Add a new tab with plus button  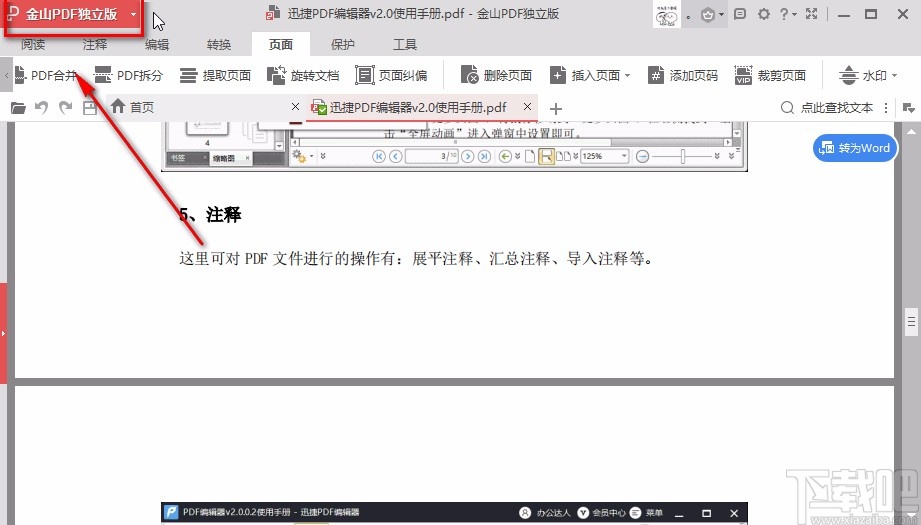556,108
